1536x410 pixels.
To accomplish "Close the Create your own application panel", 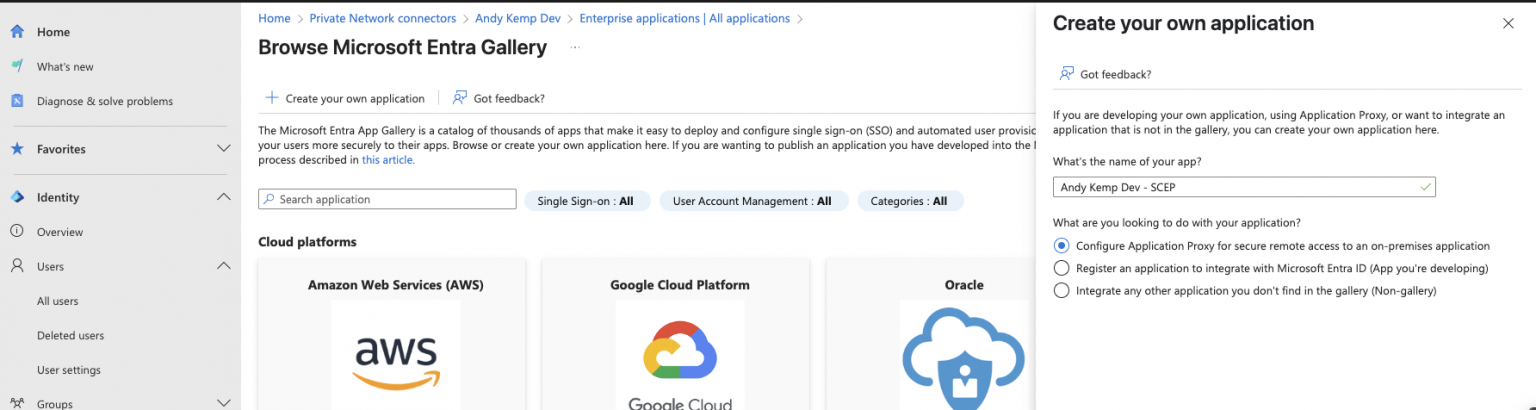I will pos(1508,24).
